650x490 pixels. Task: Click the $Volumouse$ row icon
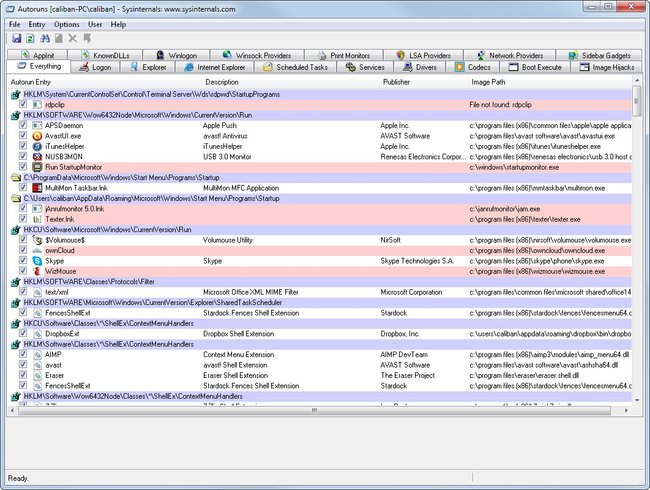37,240
